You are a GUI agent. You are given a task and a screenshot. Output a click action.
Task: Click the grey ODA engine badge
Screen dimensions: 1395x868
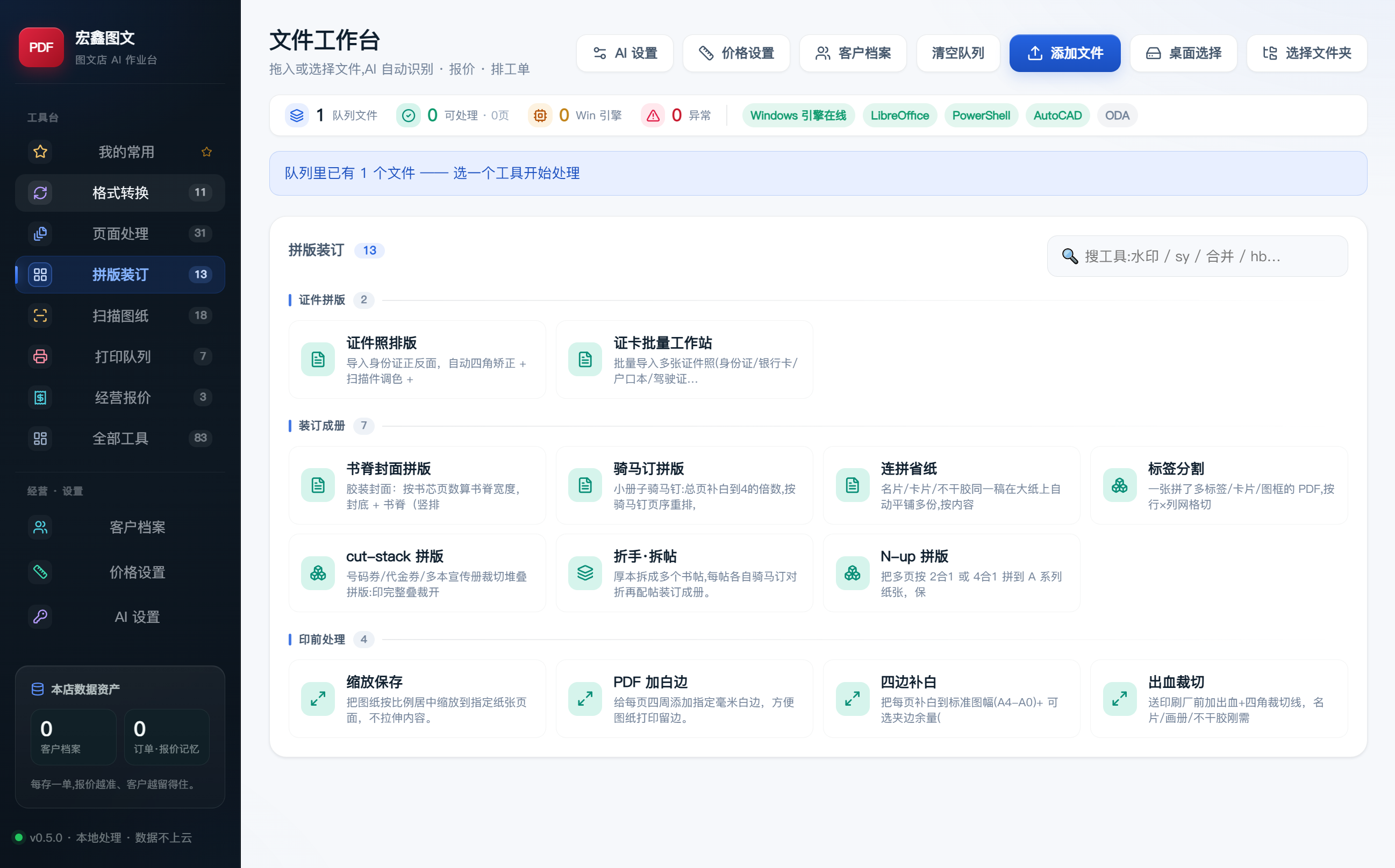coord(1117,116)
